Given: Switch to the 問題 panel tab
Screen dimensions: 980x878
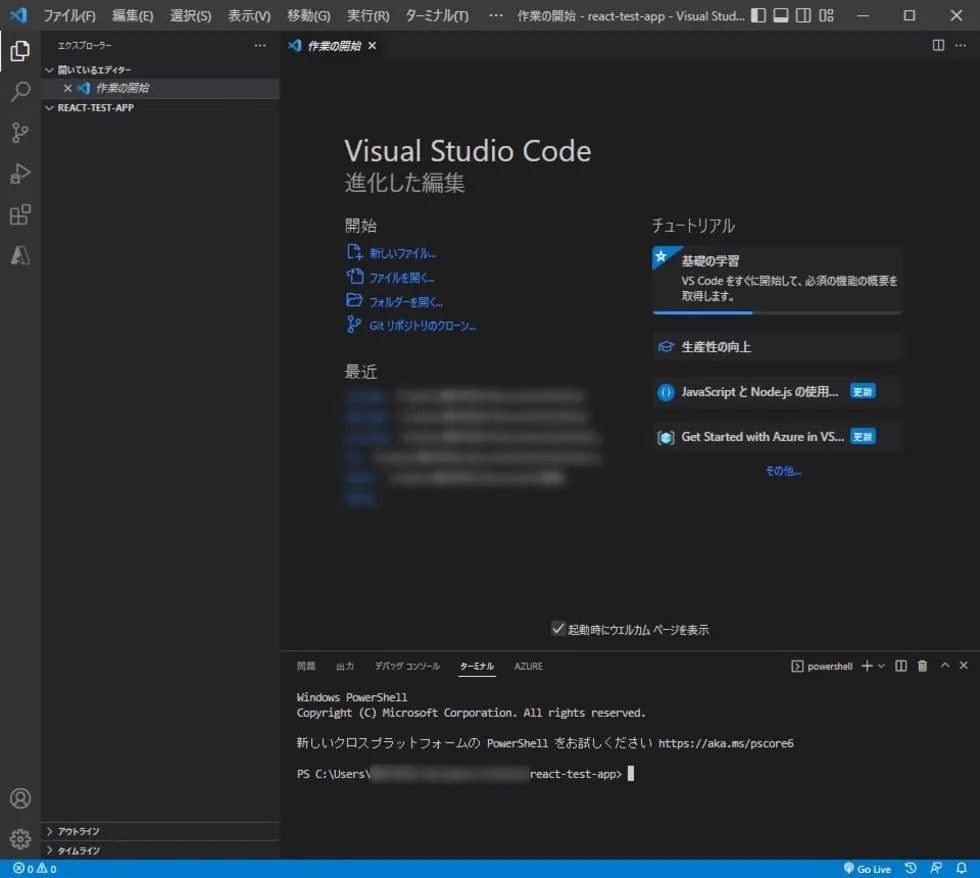Looking at the screenshot, I should [x=306, y=666].
